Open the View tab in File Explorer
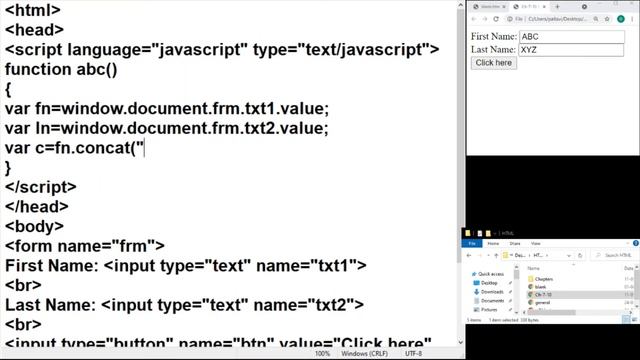 point(536,243)
